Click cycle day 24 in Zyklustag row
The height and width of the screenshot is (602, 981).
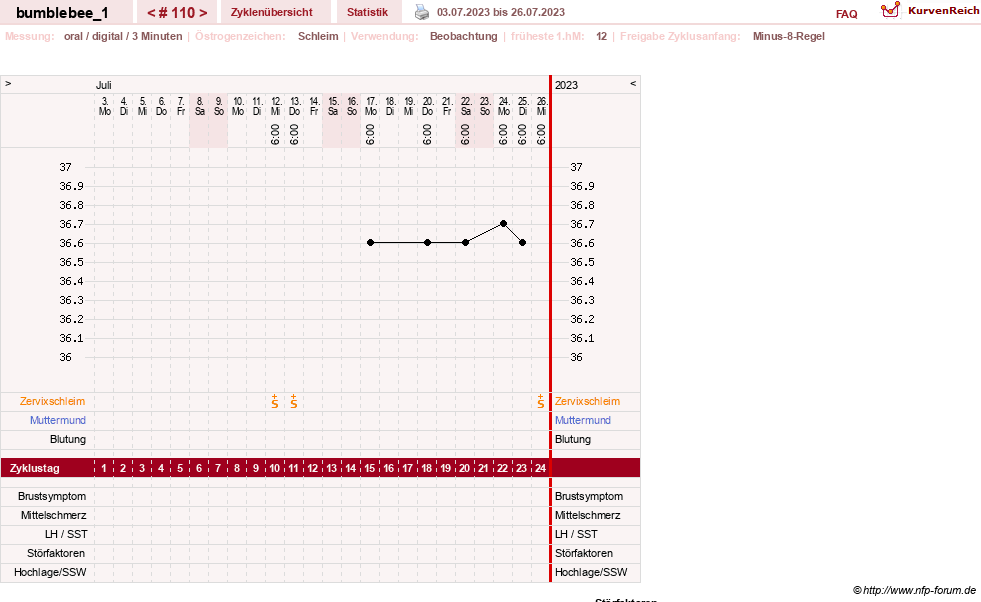(x=540, y=468)
